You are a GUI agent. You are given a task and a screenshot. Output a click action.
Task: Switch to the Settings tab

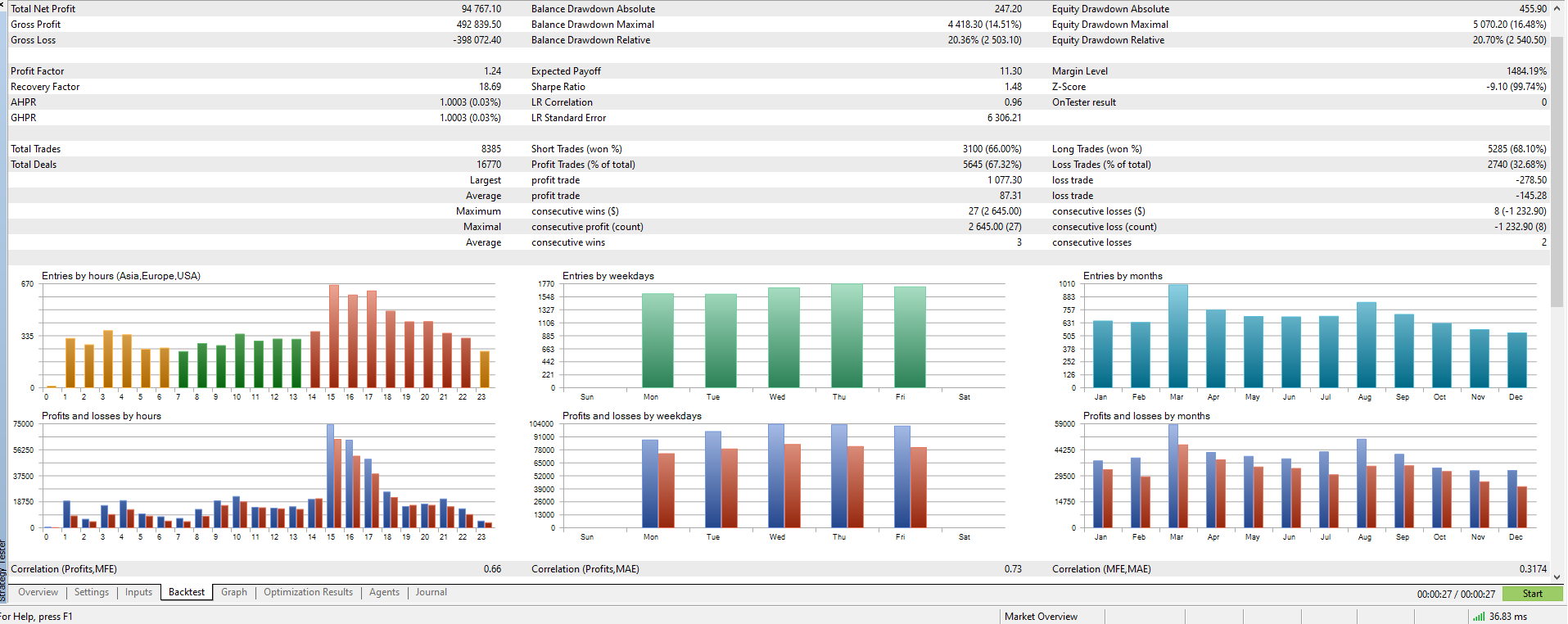click(x=92, y=592)
